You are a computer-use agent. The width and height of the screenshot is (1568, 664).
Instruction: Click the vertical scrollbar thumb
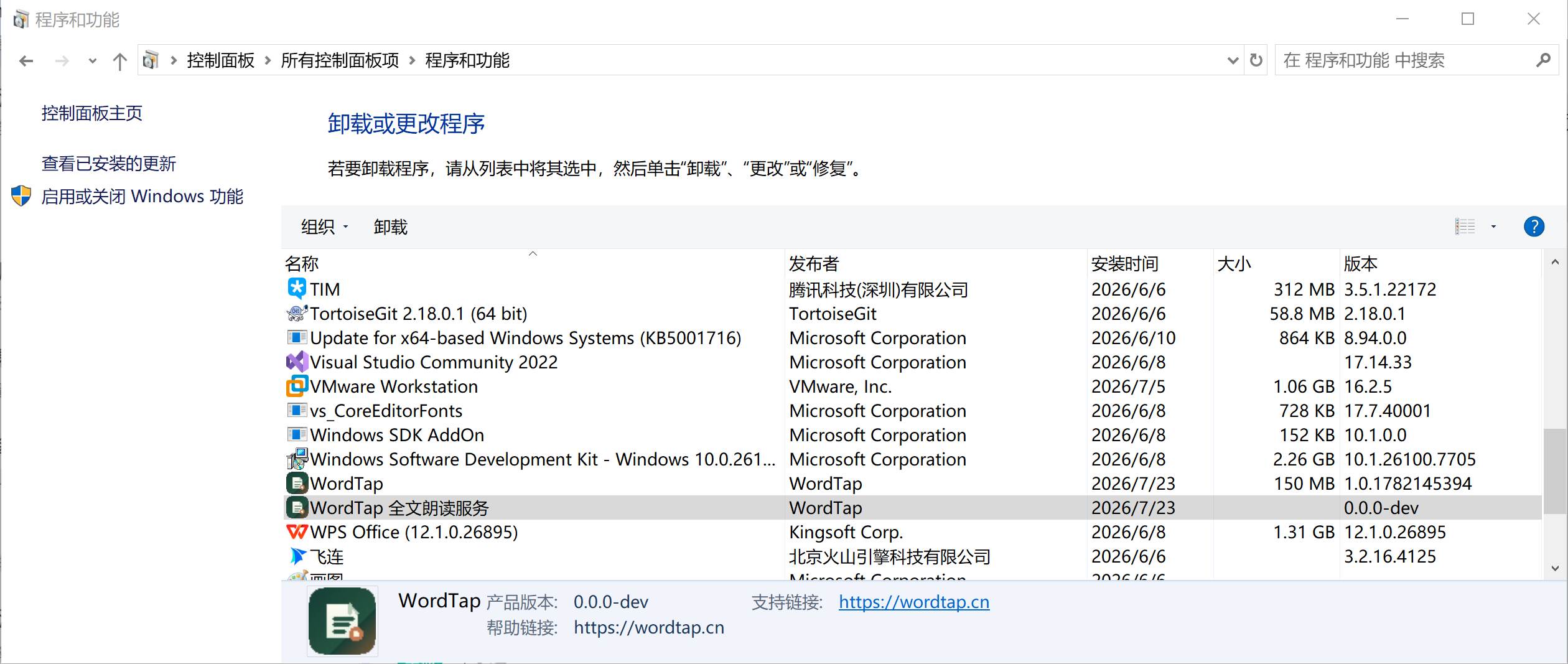pyautogui.click(x=1555, y=471)
